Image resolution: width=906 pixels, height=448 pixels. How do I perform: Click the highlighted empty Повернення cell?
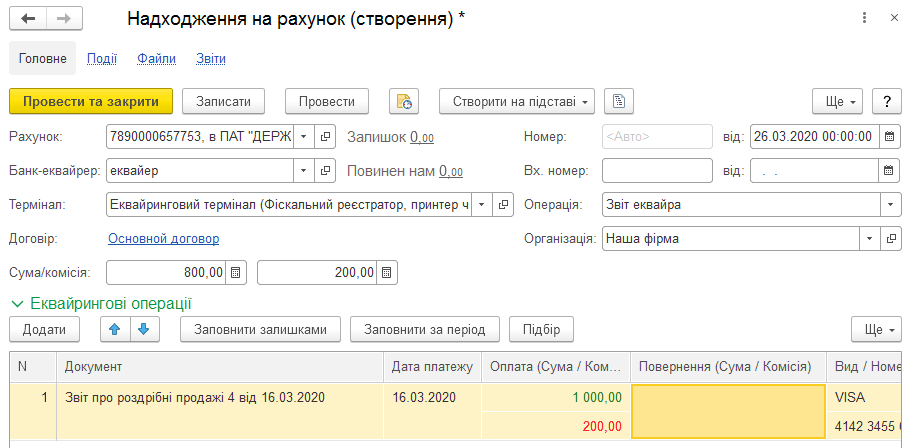coord(729,410)
